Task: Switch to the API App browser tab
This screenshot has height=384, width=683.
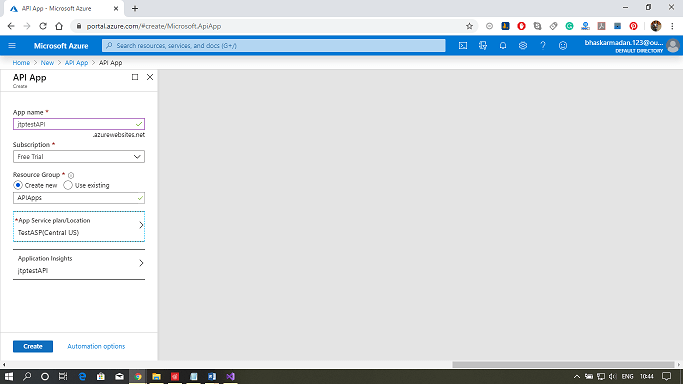Action: 65,8
